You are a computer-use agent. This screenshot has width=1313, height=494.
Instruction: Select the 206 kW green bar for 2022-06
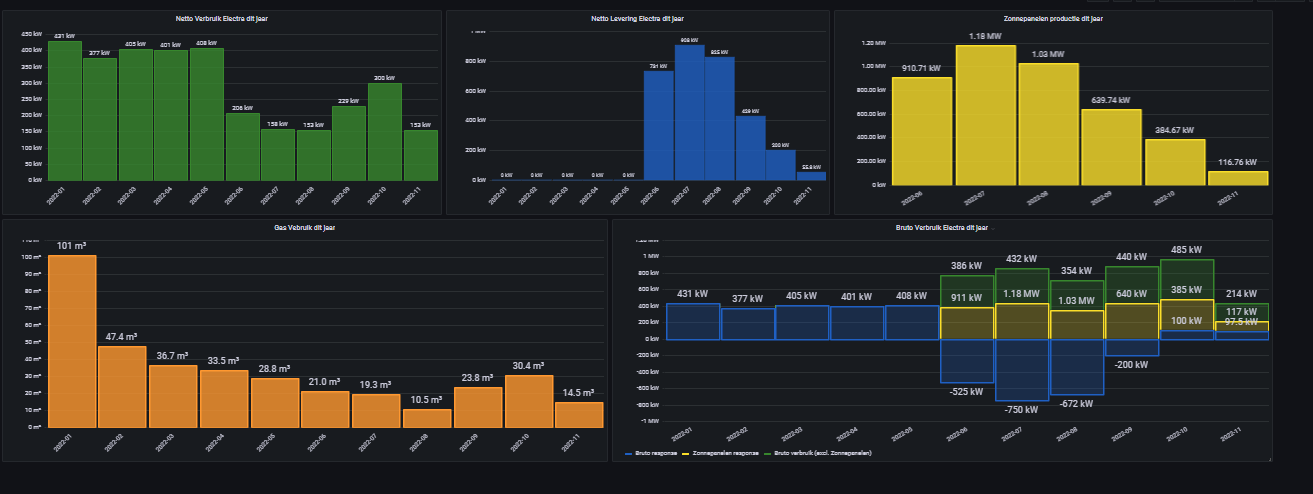pyautogui.click(x=242, y=147)
